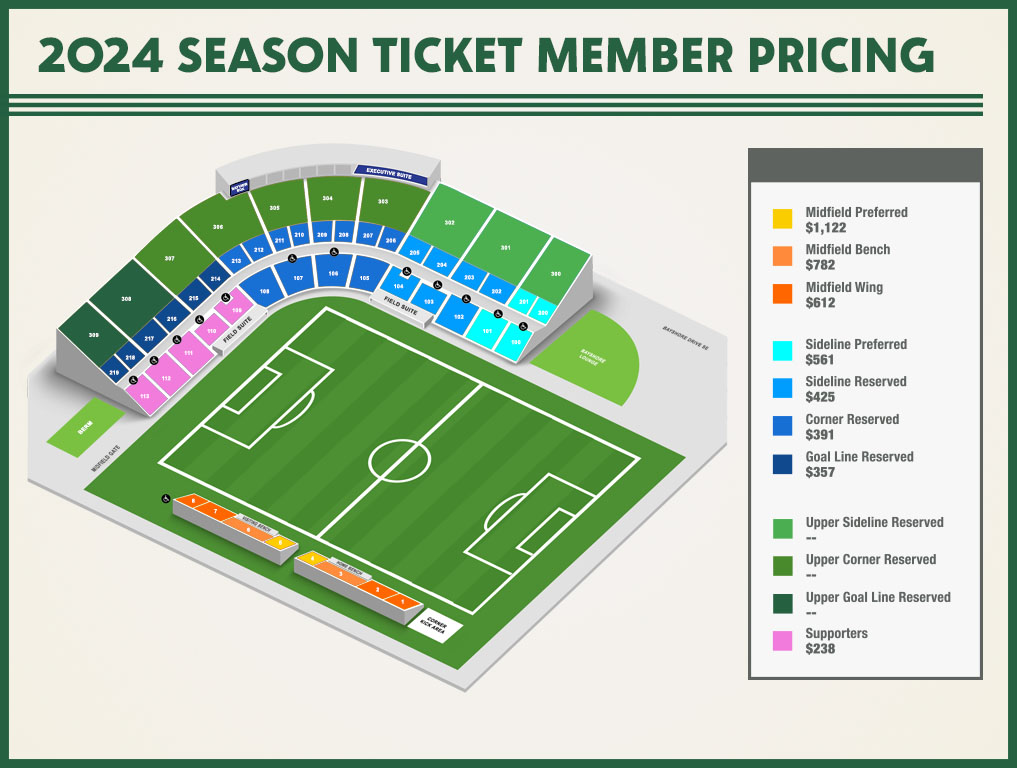1017x768 pixels.
Task: Select the Executive Suite label
Action: [x=390, y=174]
